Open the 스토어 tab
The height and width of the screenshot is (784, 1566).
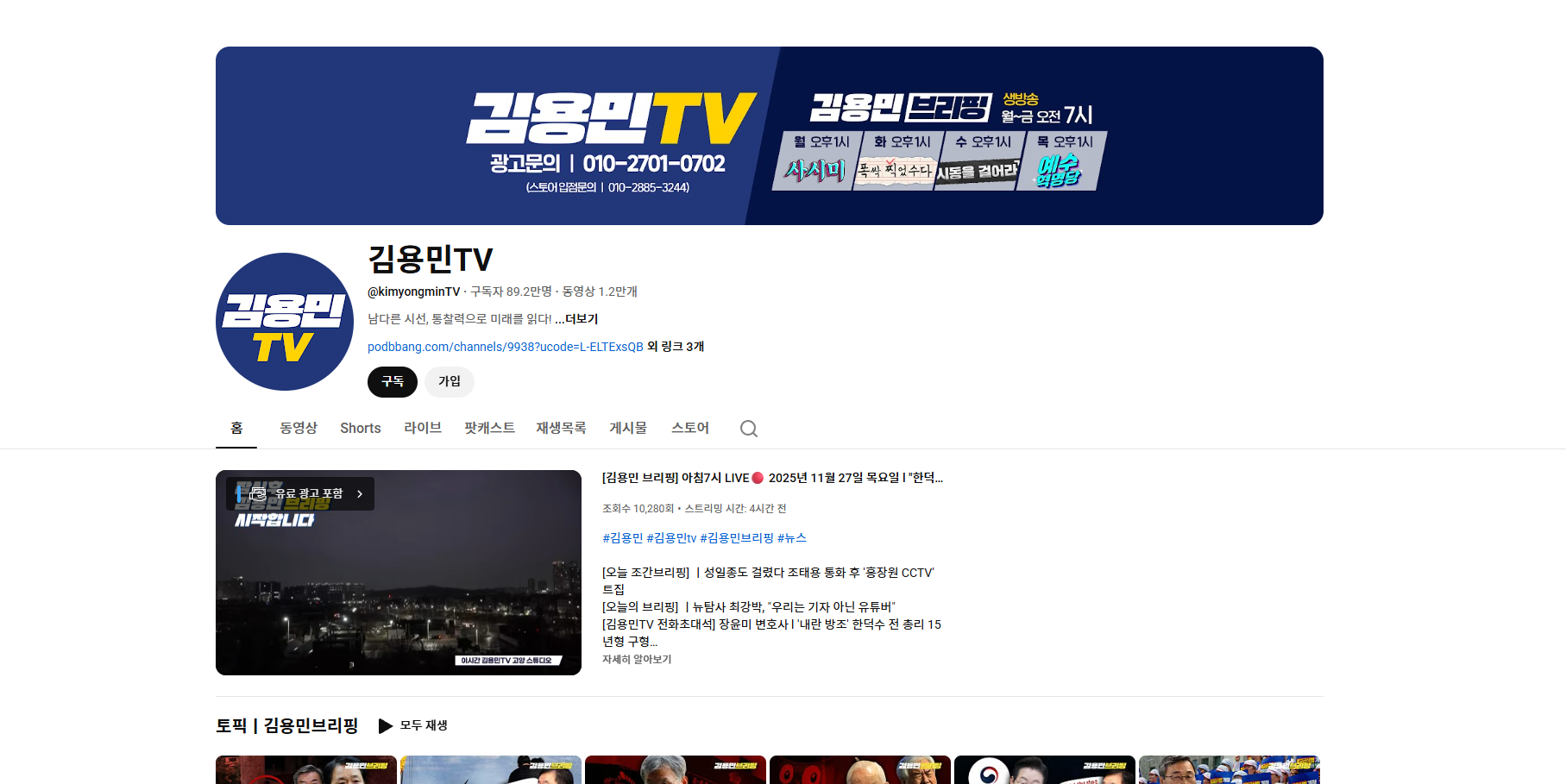[x=690, y=428]
